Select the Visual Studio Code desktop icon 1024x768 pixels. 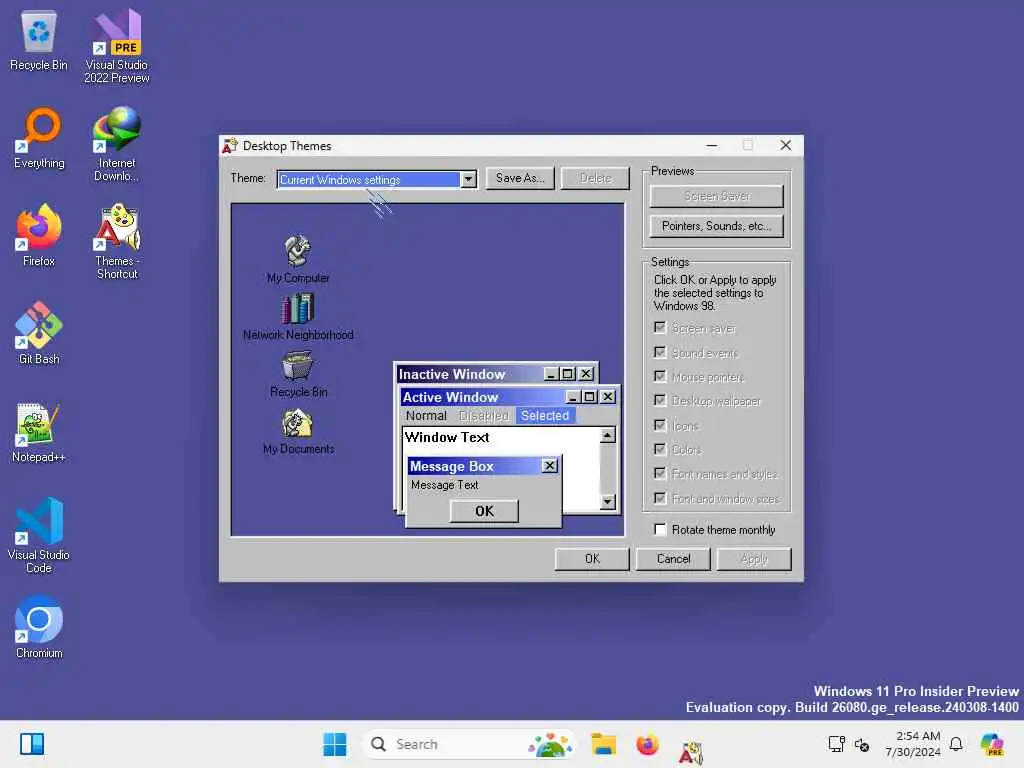click(39, 537)
